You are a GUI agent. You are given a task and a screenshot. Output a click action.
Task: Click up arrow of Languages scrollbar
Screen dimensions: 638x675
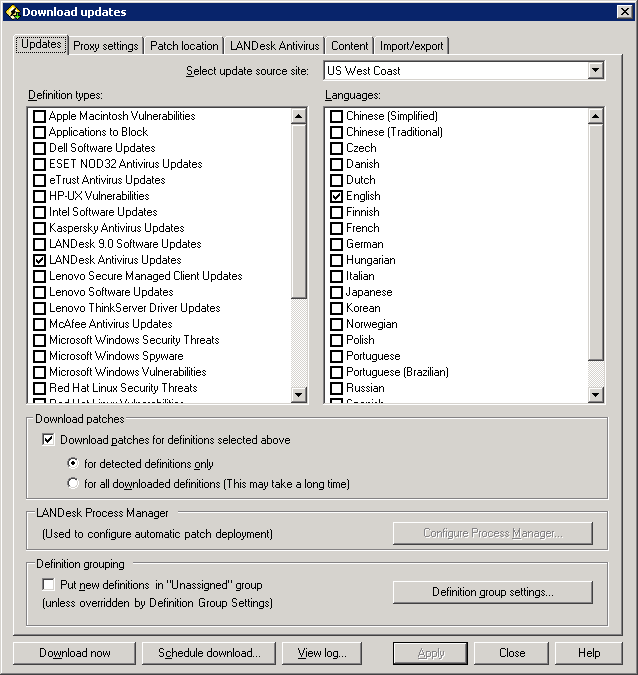pyautogui.click(x=596, y=116)
